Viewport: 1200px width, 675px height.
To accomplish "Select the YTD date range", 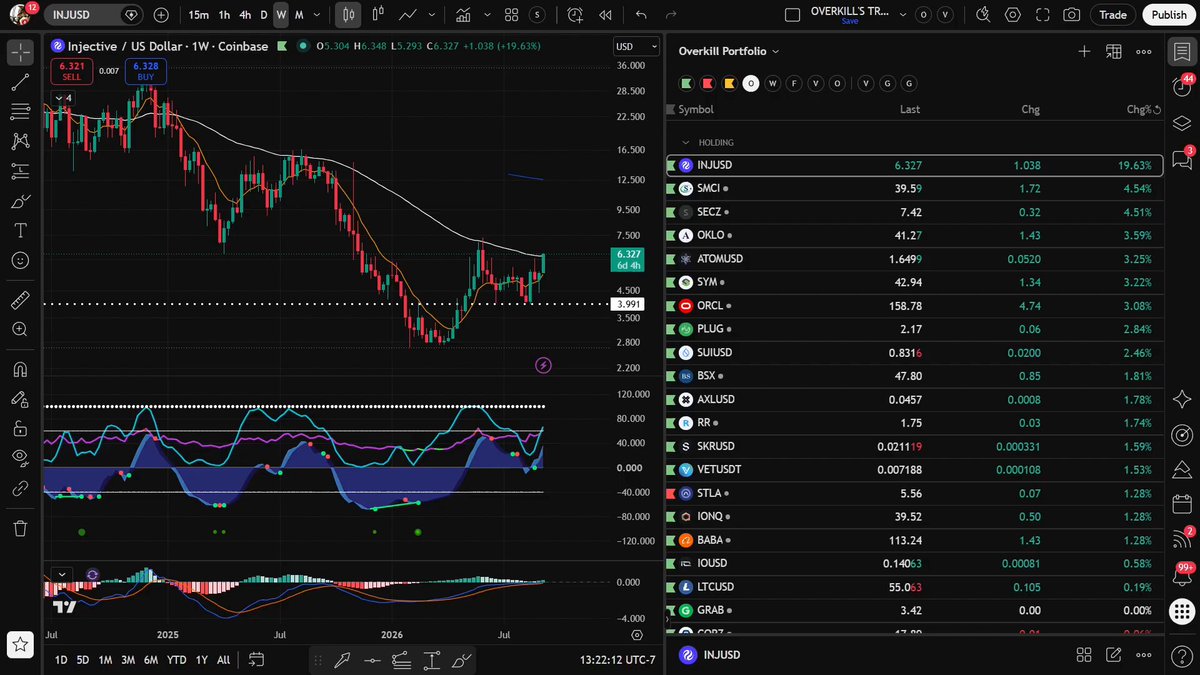I will (176, 660).
